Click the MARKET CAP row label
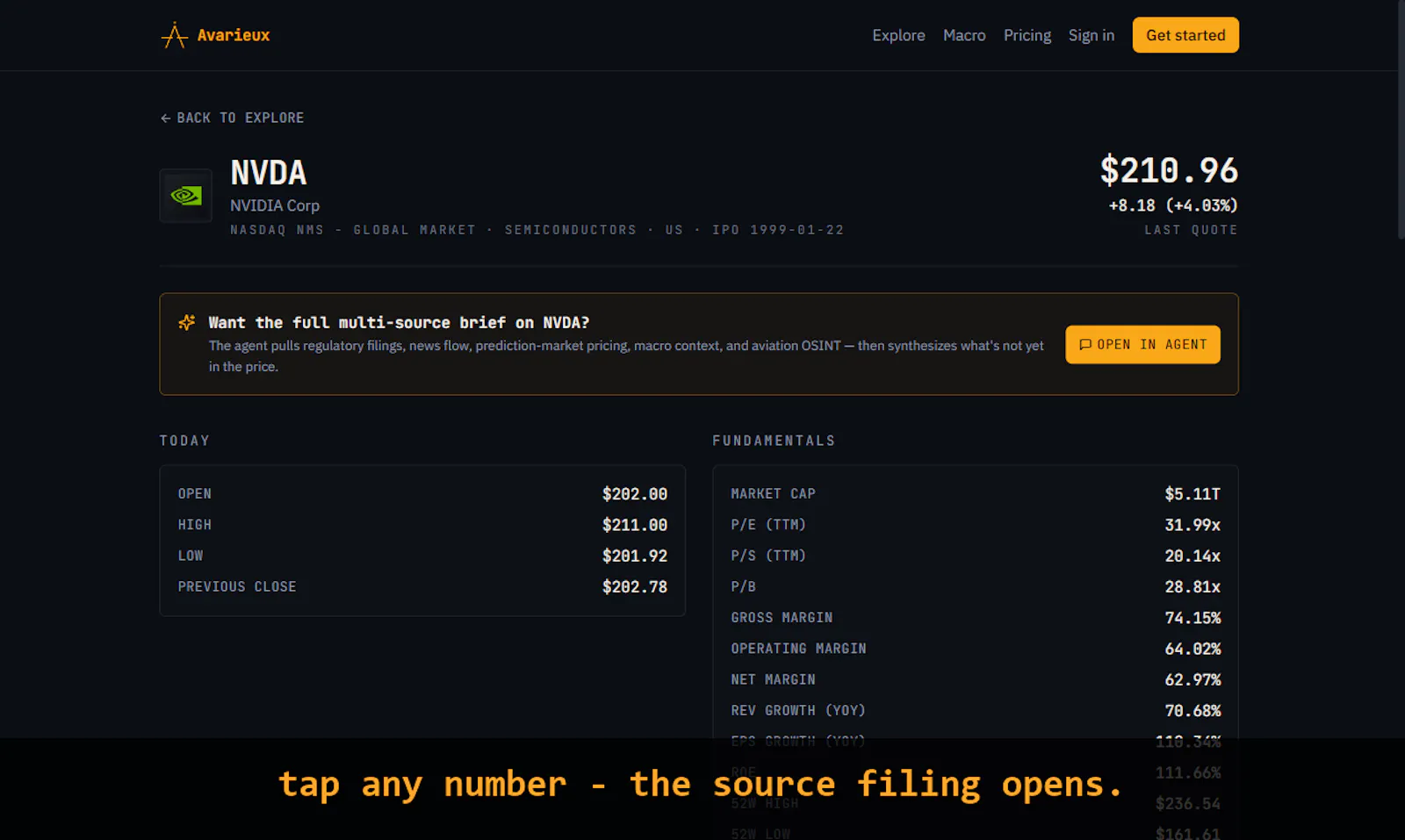1405x840 pixels. point(773,494)
